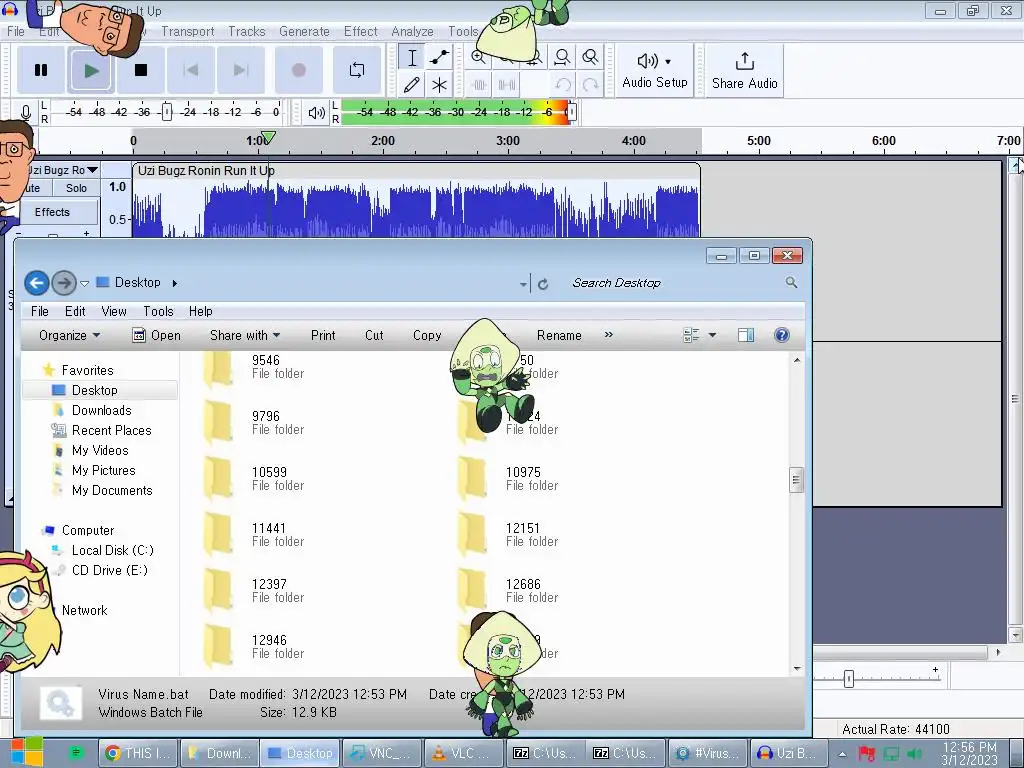Viewport: 1024px width, 768px height.
Task: Click Trim audio outside selection icon
Action: [479, 85]
